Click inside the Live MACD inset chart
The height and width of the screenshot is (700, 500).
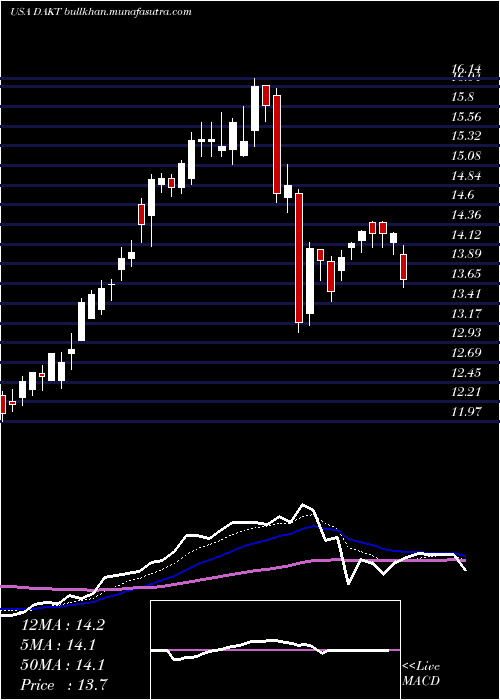275,650
